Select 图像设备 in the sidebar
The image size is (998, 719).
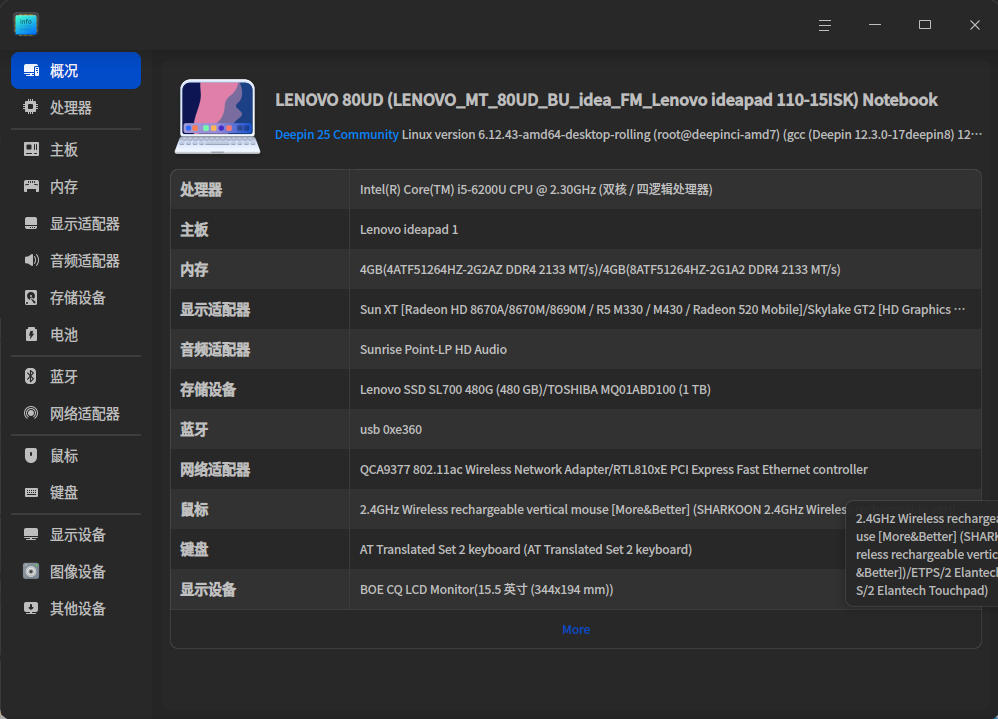click(76, 571)
